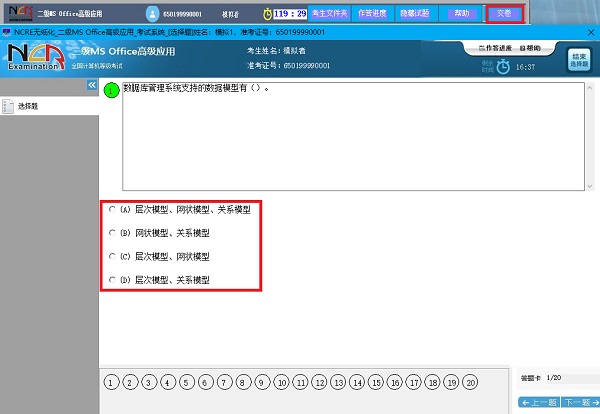Click the 结束选择题 end section button
This screenshot has width=600, height=414.
(x=579, y=60)
